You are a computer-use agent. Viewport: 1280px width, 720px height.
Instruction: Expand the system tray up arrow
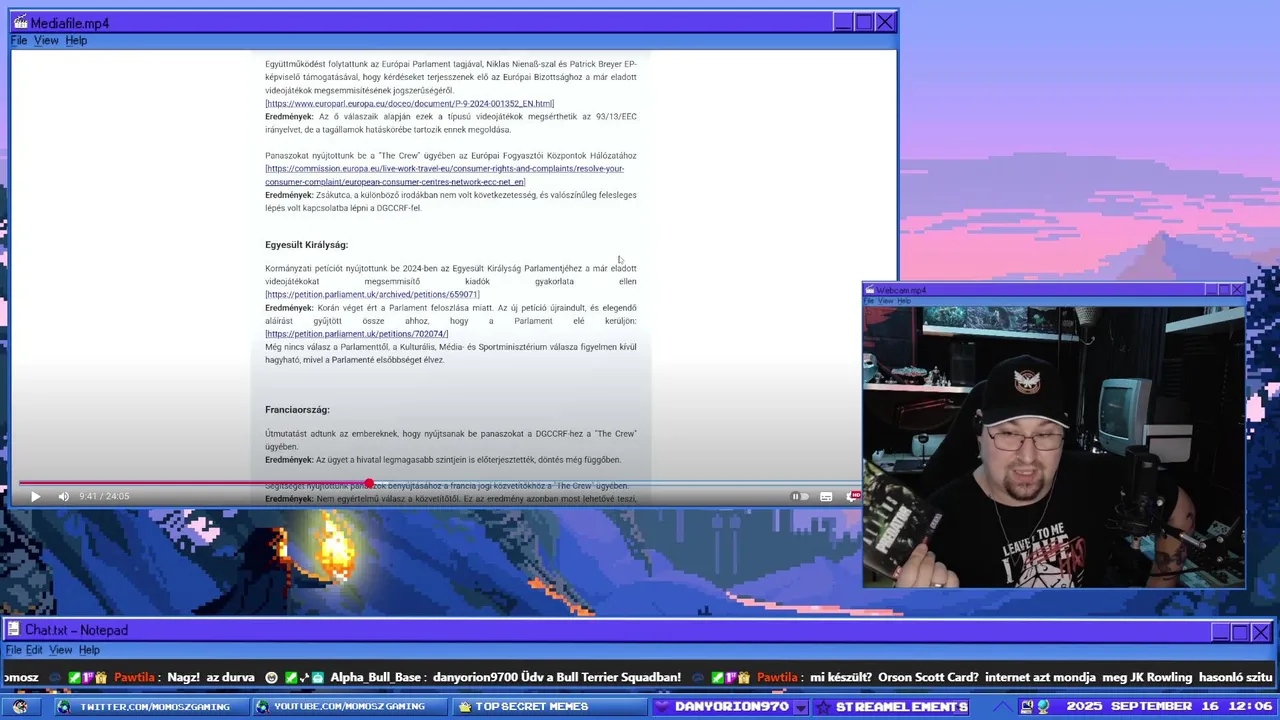click(1002, 707)
